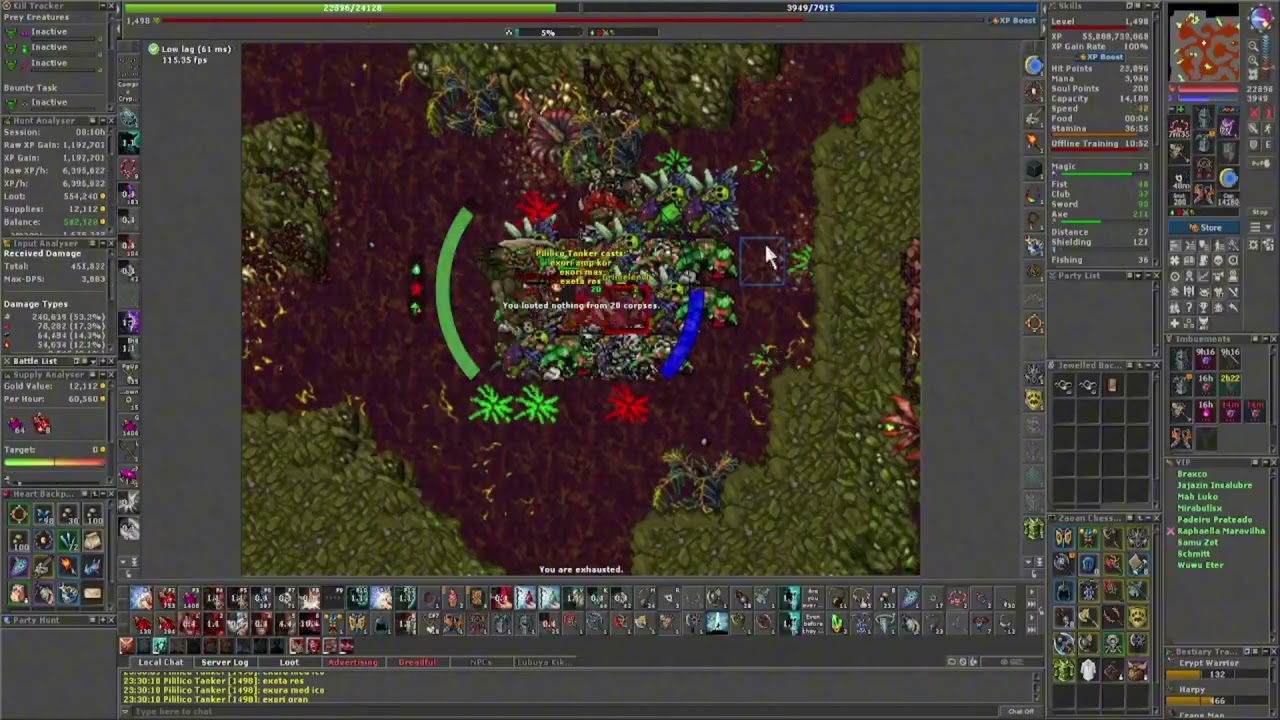Open the trophy widget icon
The height and width of the screenshot is (720, 1280).
1203,307
